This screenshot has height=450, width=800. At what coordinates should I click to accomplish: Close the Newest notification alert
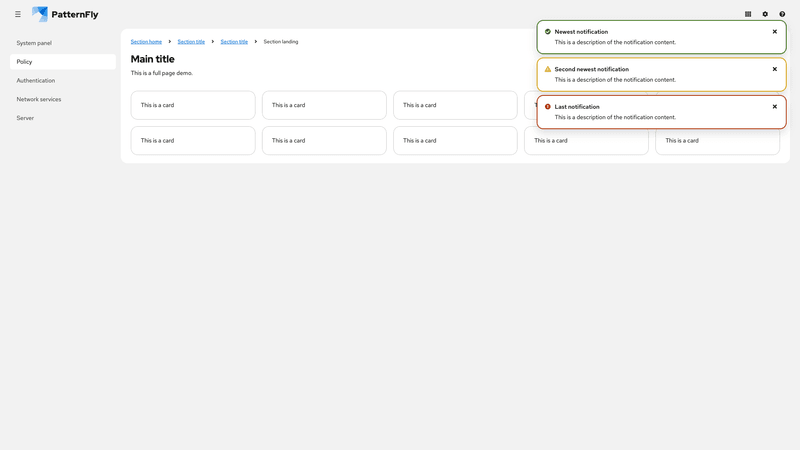[774, 32]
